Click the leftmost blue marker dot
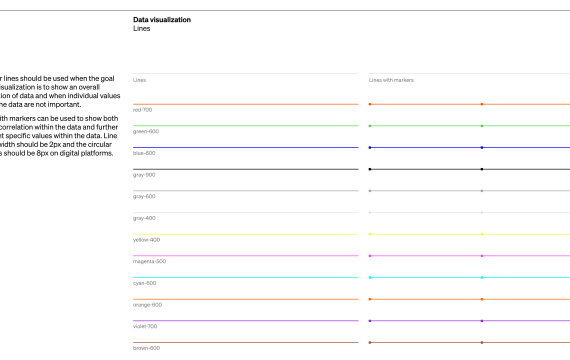The width and height of the screenshot is (570, 360). [x=370, y=148]
